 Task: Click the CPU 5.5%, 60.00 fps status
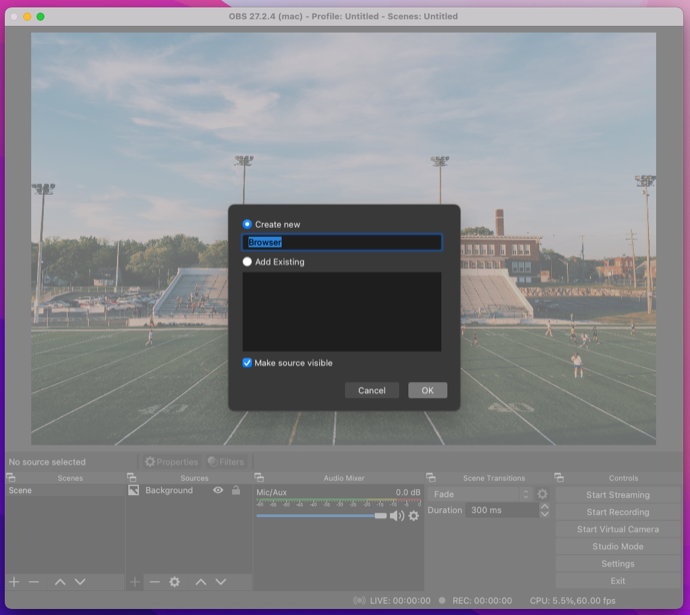click(x=573, y=600)
